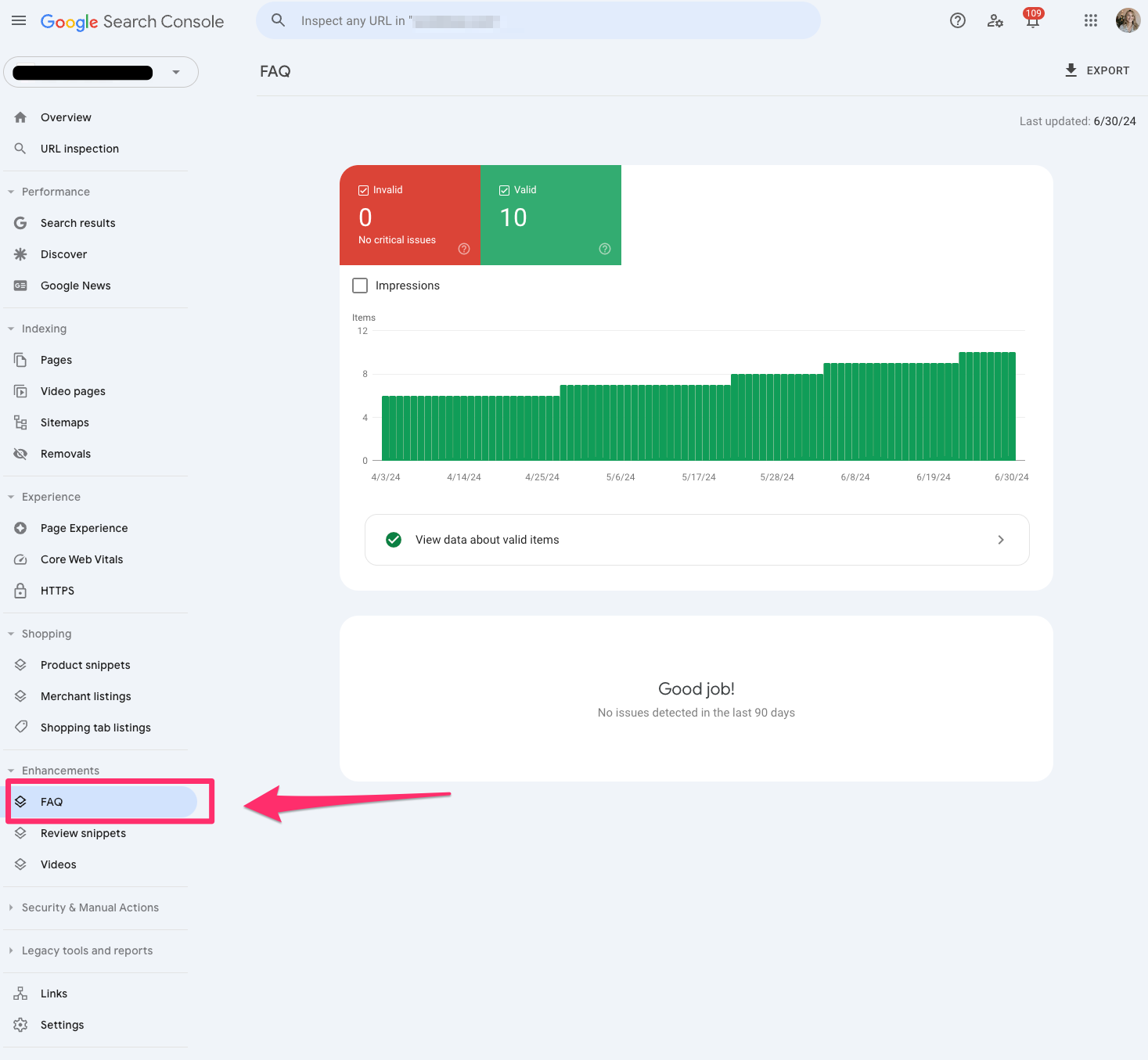The height and width of the screenshot is (1060, 1148).
Task: Click the Google News icon
Action: pos(20,286)
